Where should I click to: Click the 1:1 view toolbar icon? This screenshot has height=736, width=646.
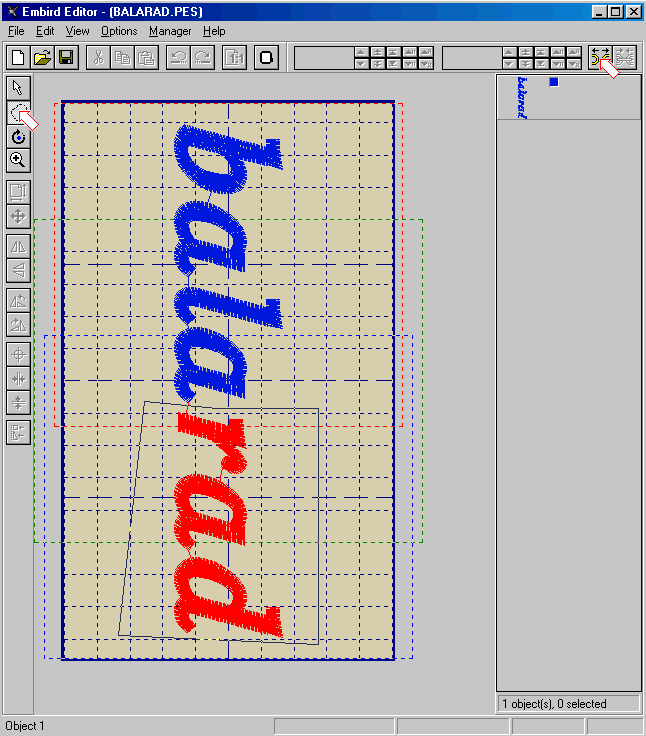pos(234,58)
